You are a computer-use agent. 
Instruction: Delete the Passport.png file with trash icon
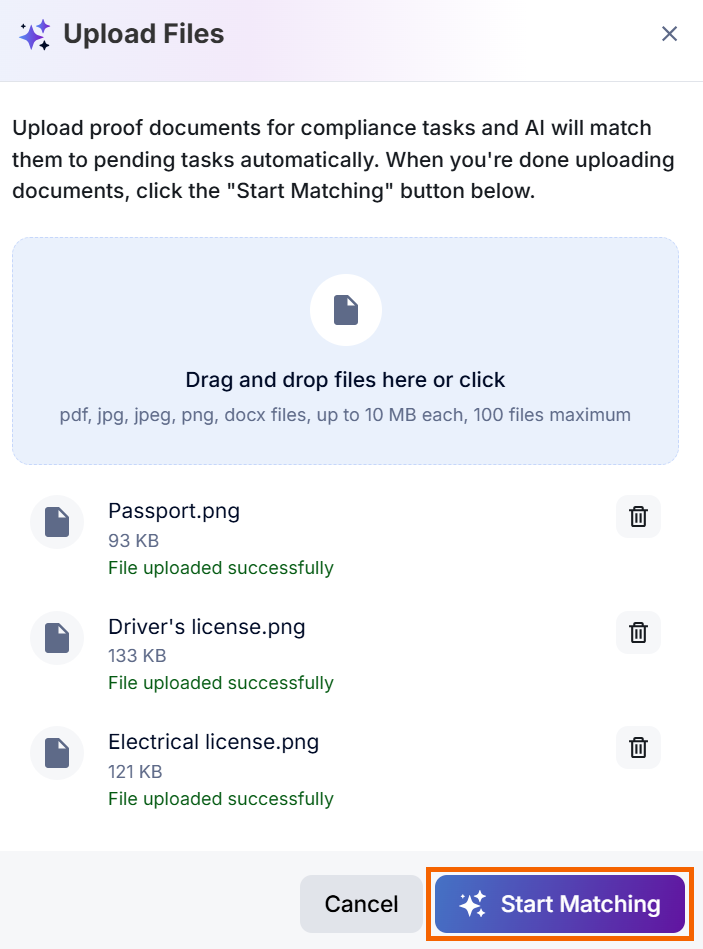coord(638,517)
